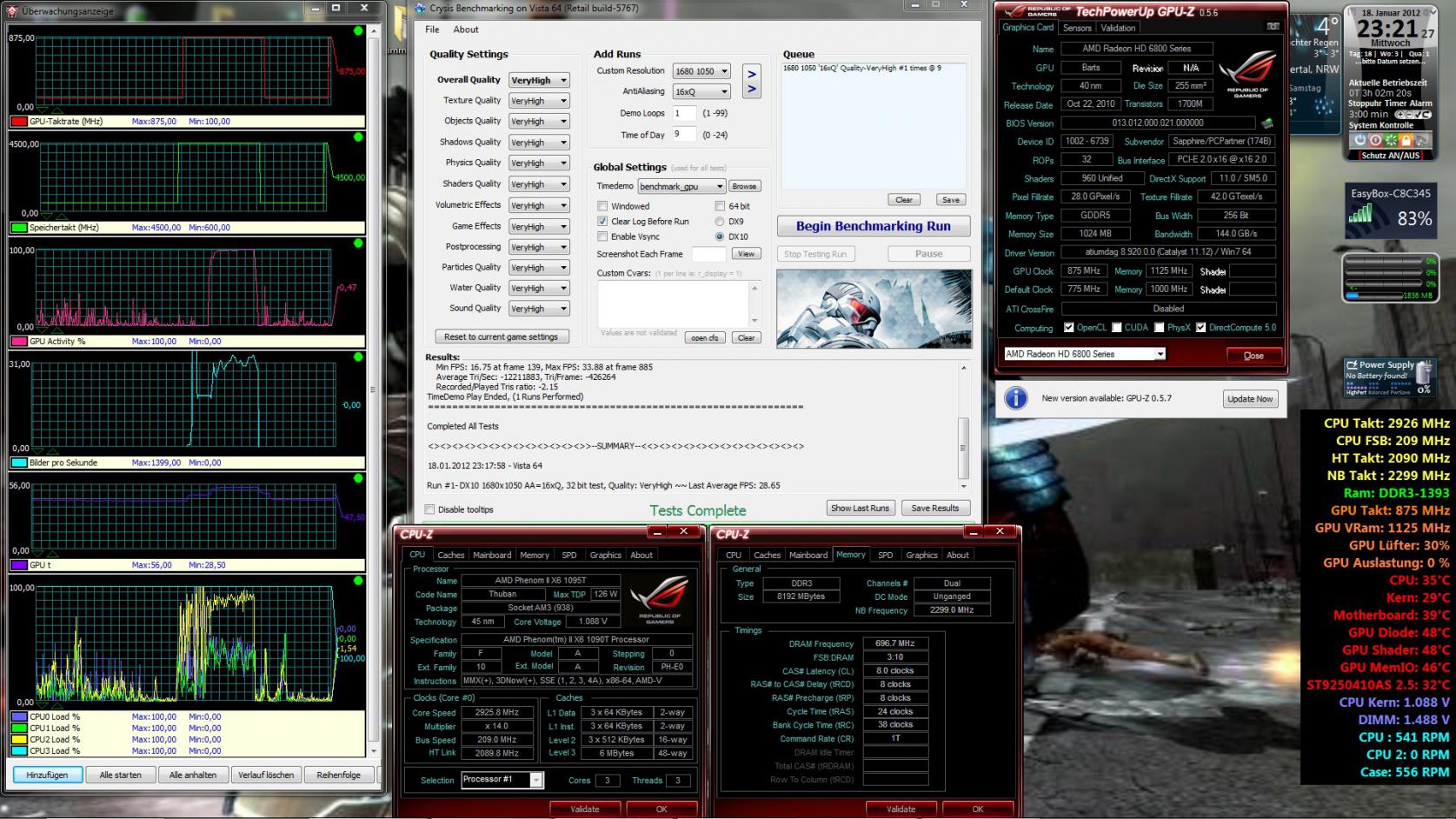Select the DX10 radio button
Image resolution: width=1456 pixels, height=819 pixels.
click(720, 236)
